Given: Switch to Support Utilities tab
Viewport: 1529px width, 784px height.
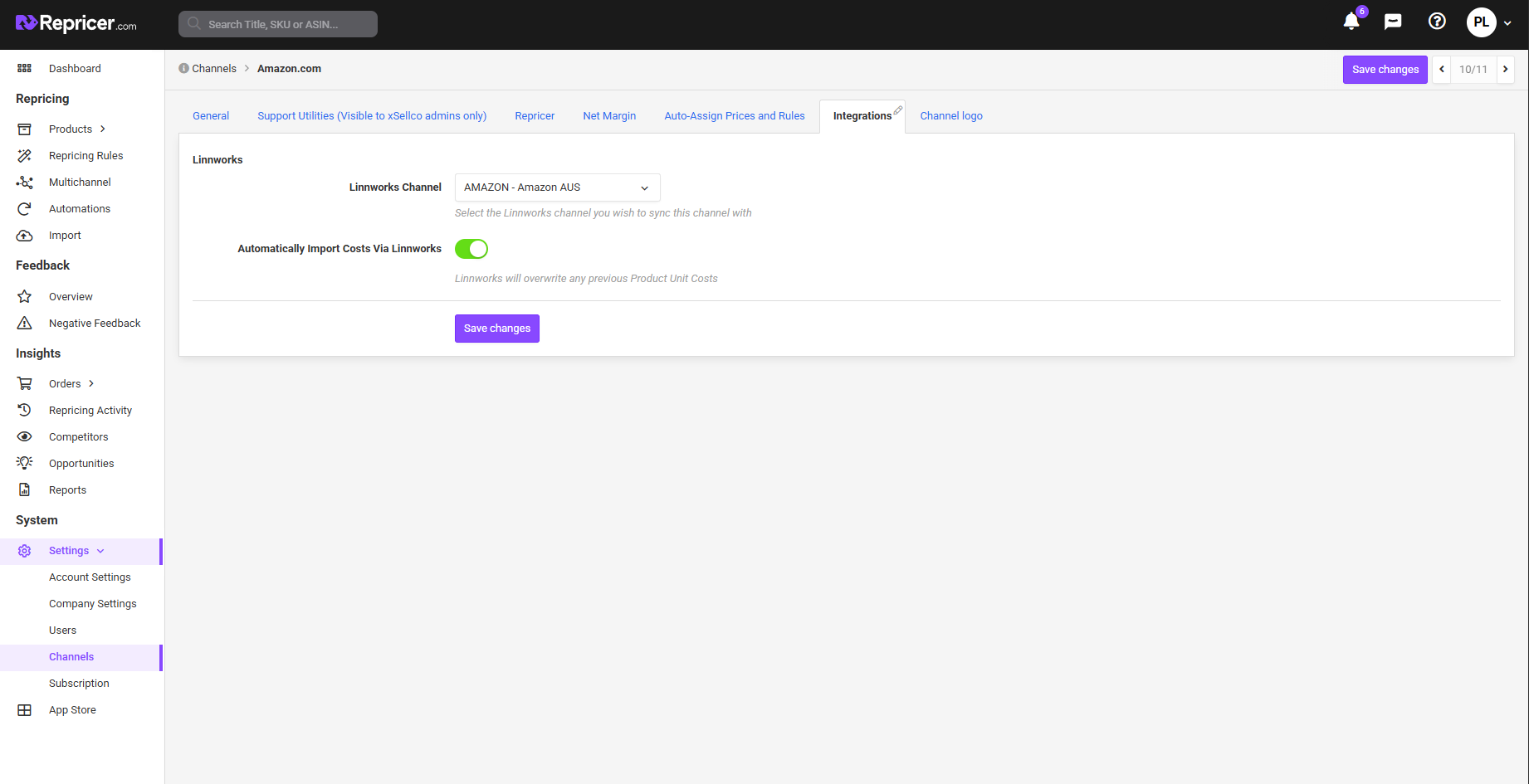Looking at the screenshot, I should point(372,116).
